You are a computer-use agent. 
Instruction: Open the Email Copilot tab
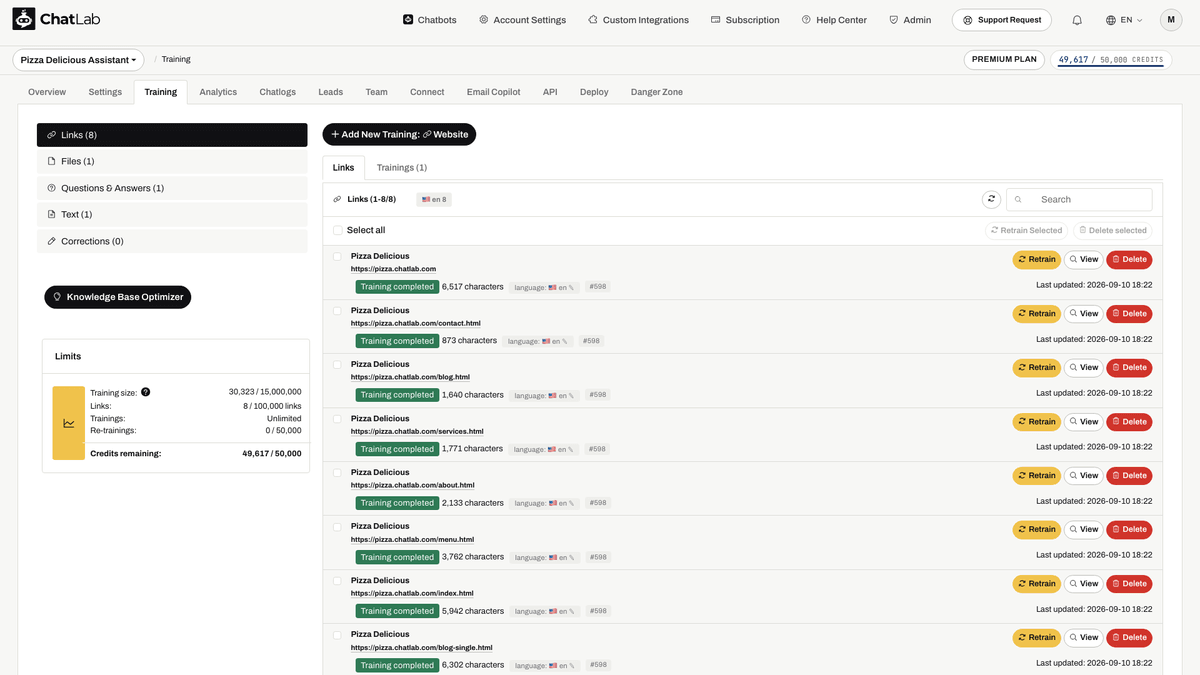click(493, 92)
